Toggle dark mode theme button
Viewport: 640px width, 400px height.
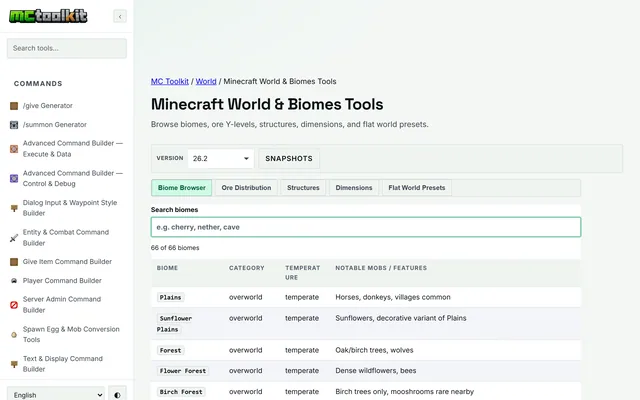click(x=118, y=395)
